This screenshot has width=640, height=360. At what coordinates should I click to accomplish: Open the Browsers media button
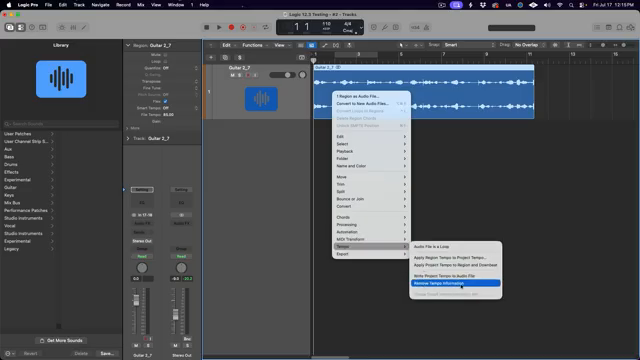click(631, 27)
